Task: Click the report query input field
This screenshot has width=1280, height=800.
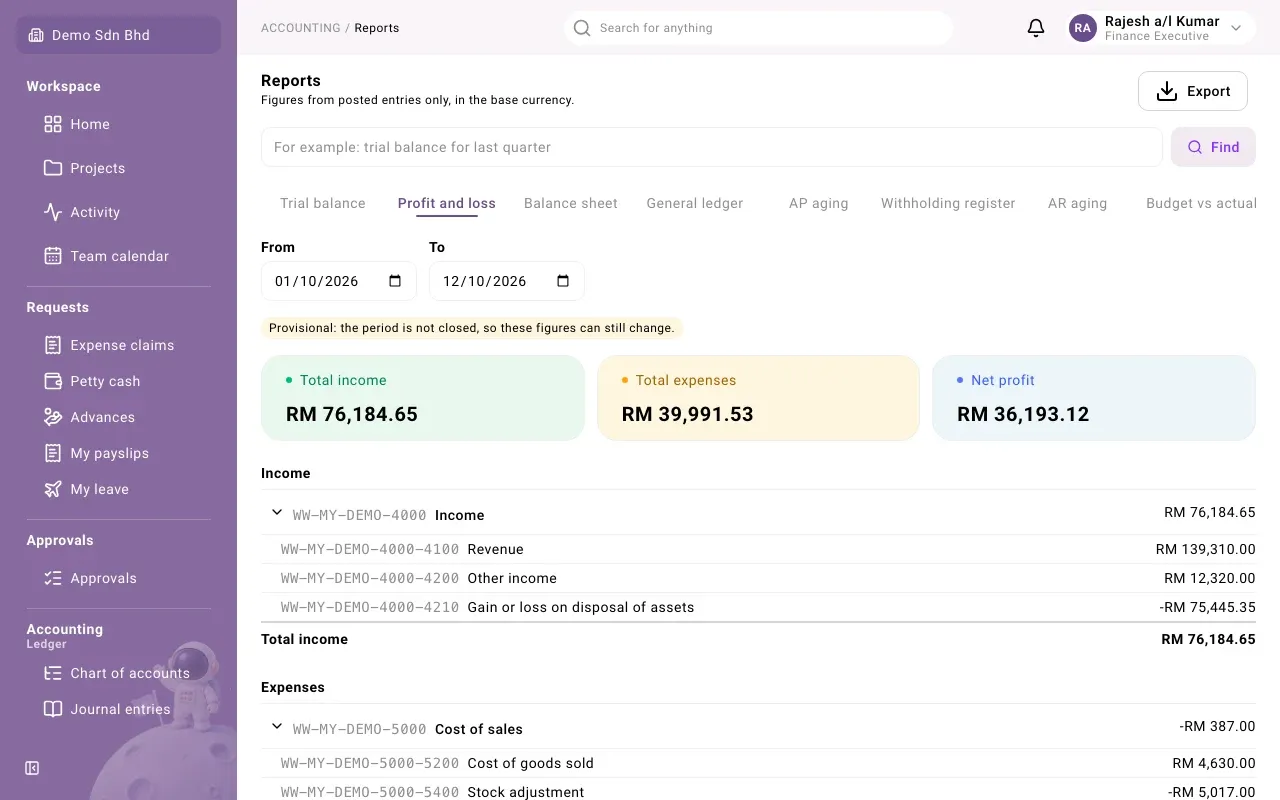Action: click(711, 147)
